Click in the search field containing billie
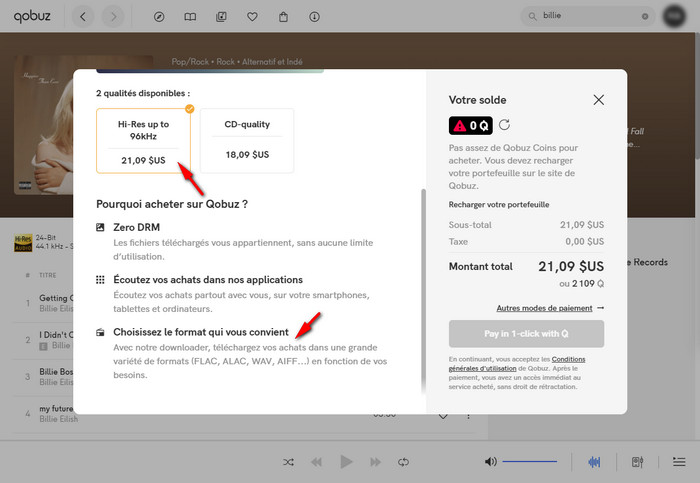Viewport: 700px width, 483px height. click(x=585, y=17)
